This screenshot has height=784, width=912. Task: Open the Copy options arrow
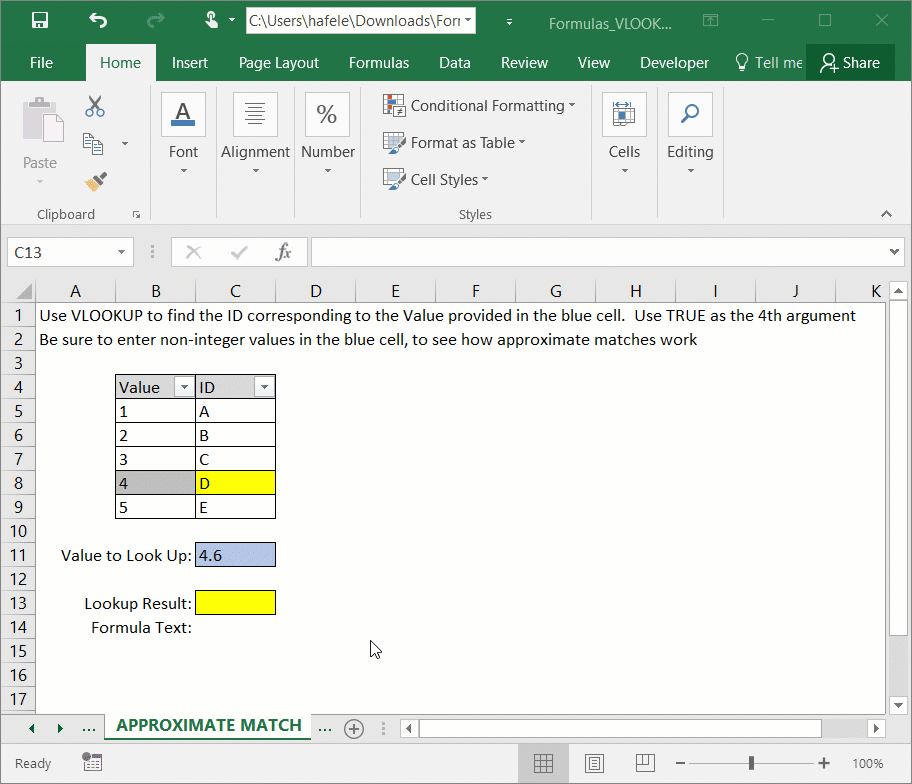pyautogui.click(x=124, y=144)
